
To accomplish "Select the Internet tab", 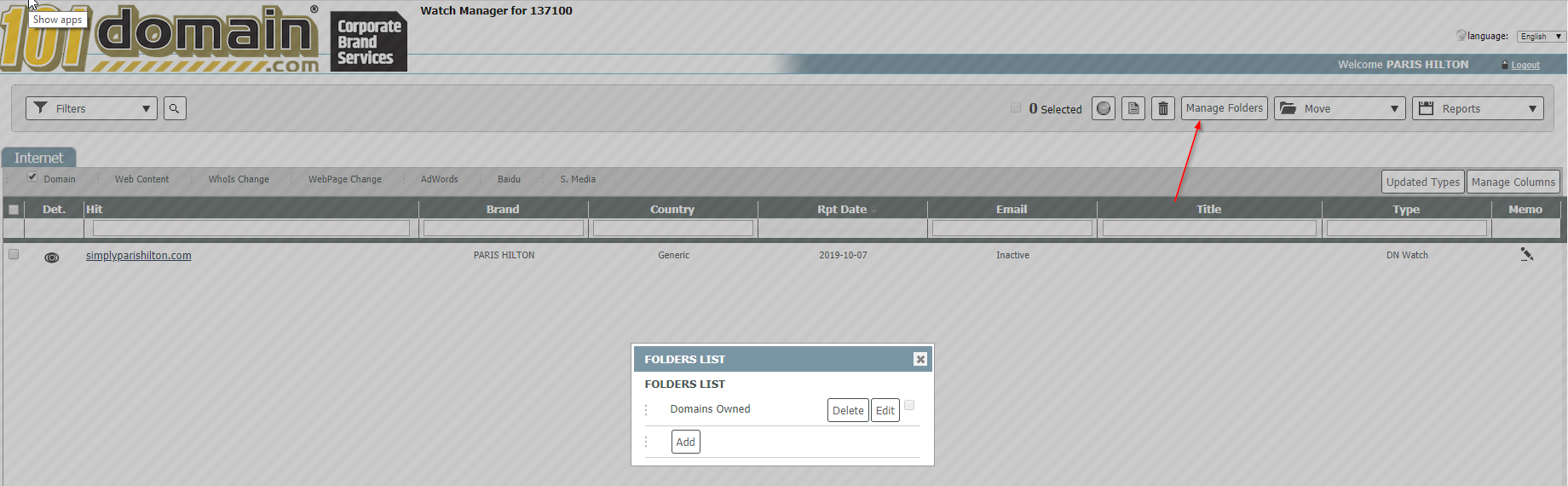I will 38,158.
